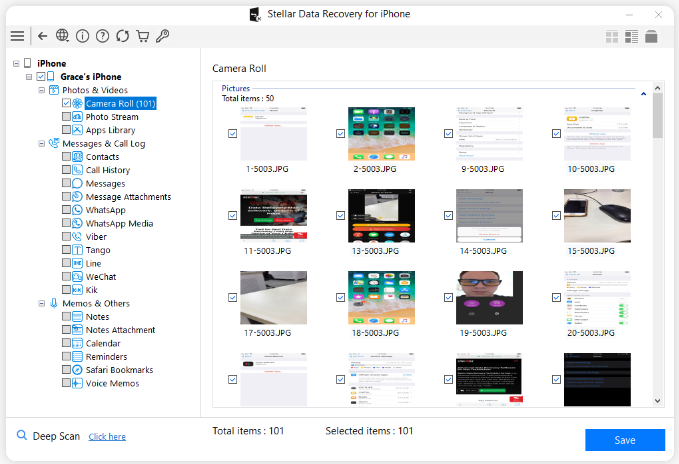Collapse the iPhone root node
This screenshot has height=464, width=679.
16,64
